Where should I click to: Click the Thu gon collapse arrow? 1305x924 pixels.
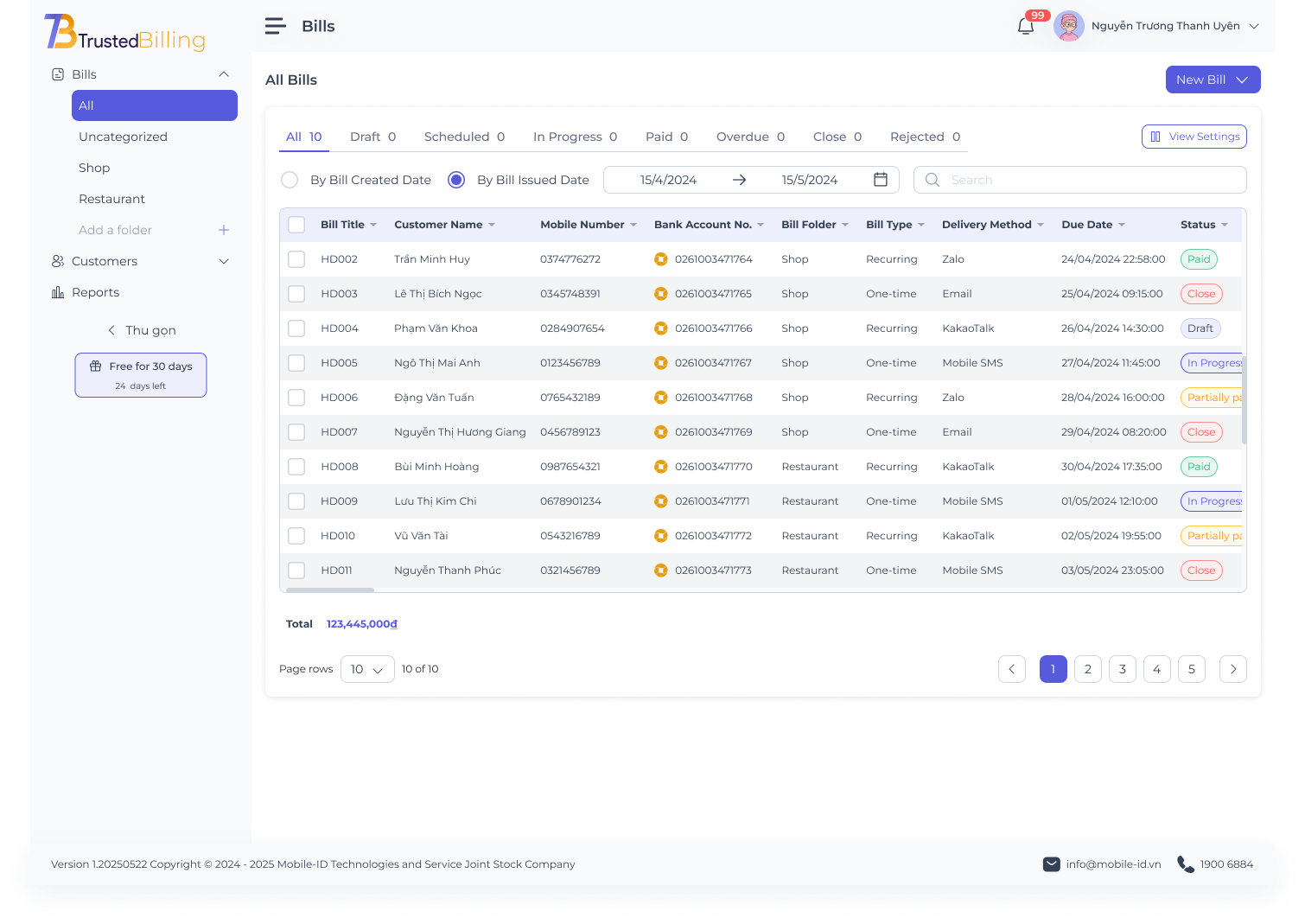[x=111, y=330]
